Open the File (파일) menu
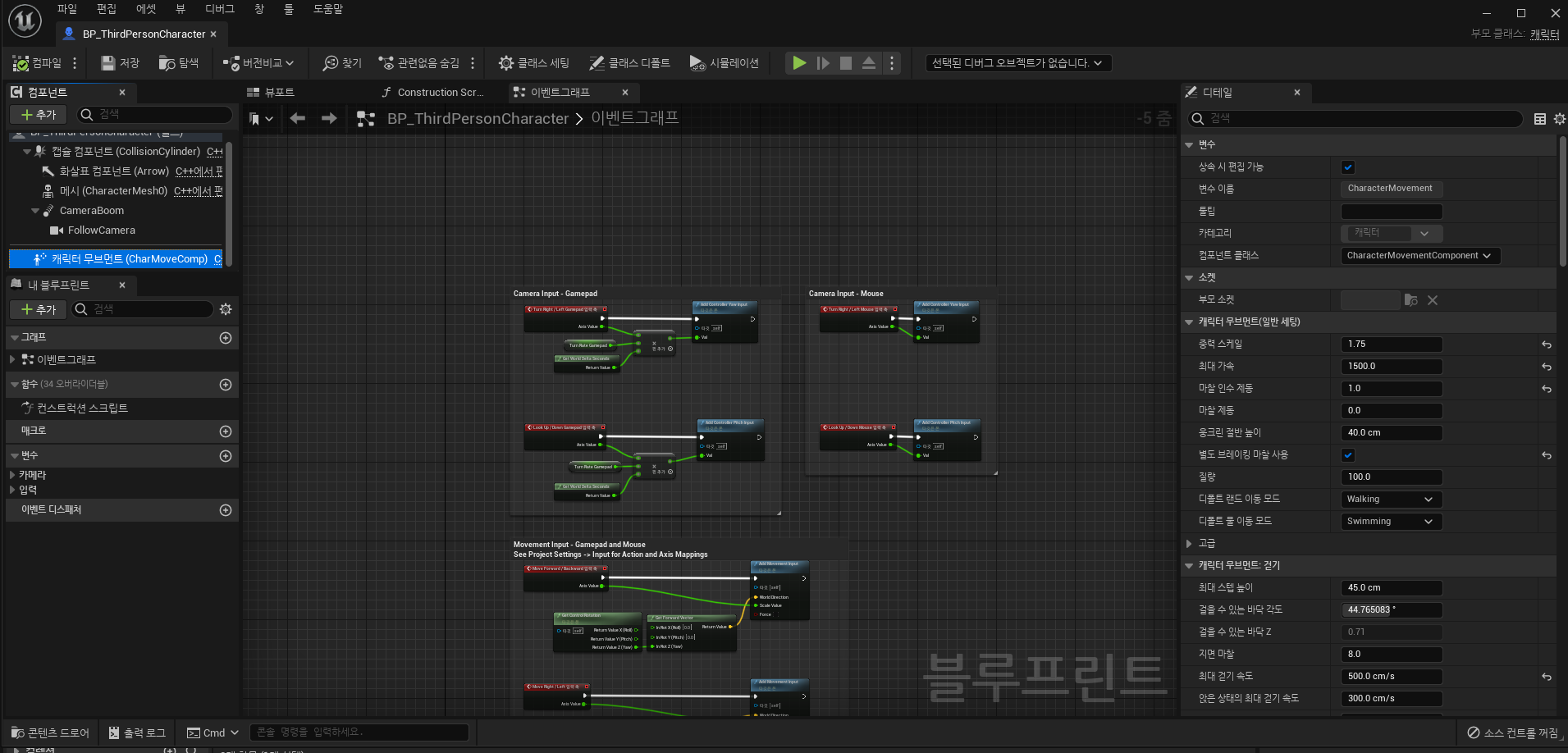Image resolution: width=1568 pixels, height=753 pixels. pyautogui.click(x=67, y=9)
